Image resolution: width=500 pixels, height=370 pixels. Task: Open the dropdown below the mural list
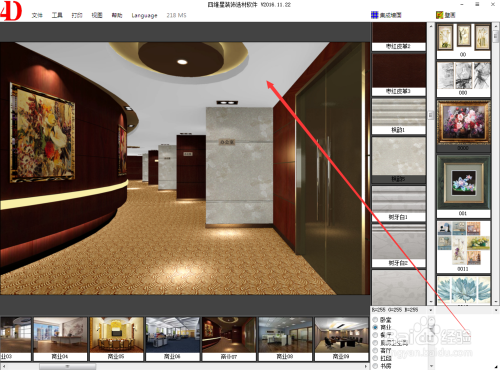tap(496, 310)
